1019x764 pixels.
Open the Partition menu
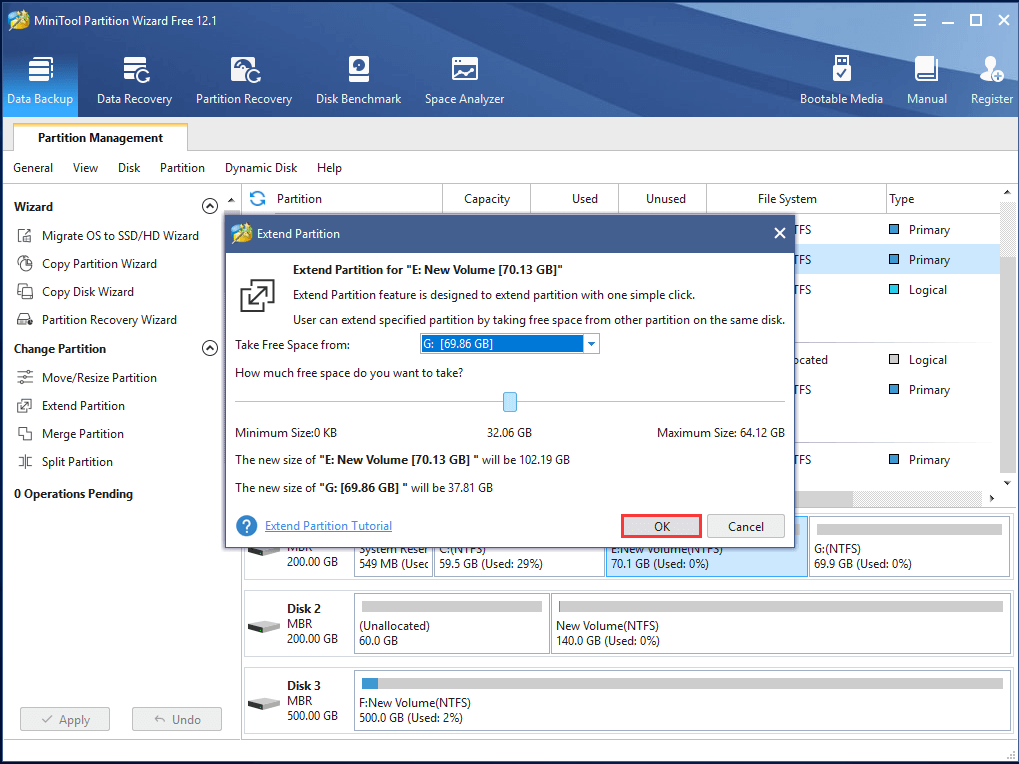[x=182, y=168]
